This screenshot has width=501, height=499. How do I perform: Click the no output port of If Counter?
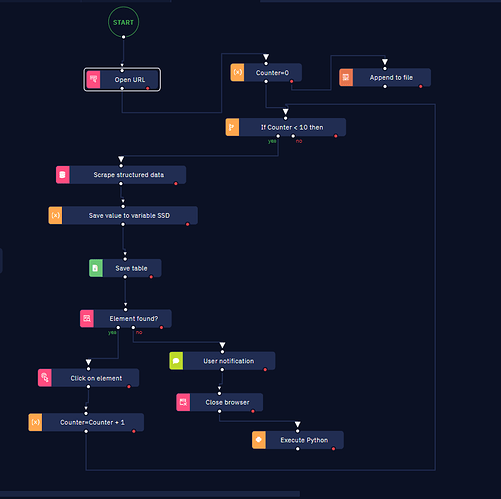pos(293,136)
